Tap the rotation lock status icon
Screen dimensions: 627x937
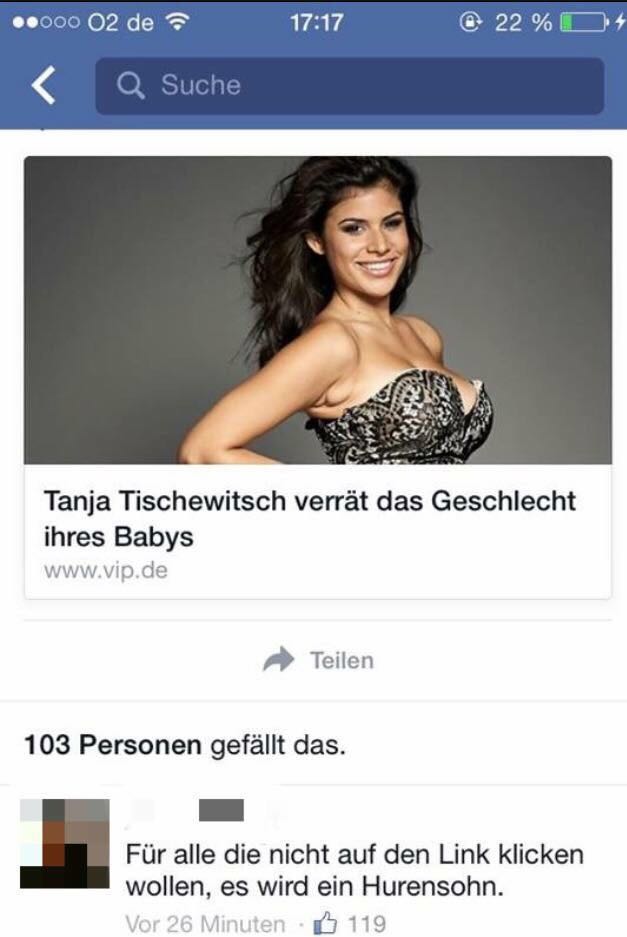(470, 22)
